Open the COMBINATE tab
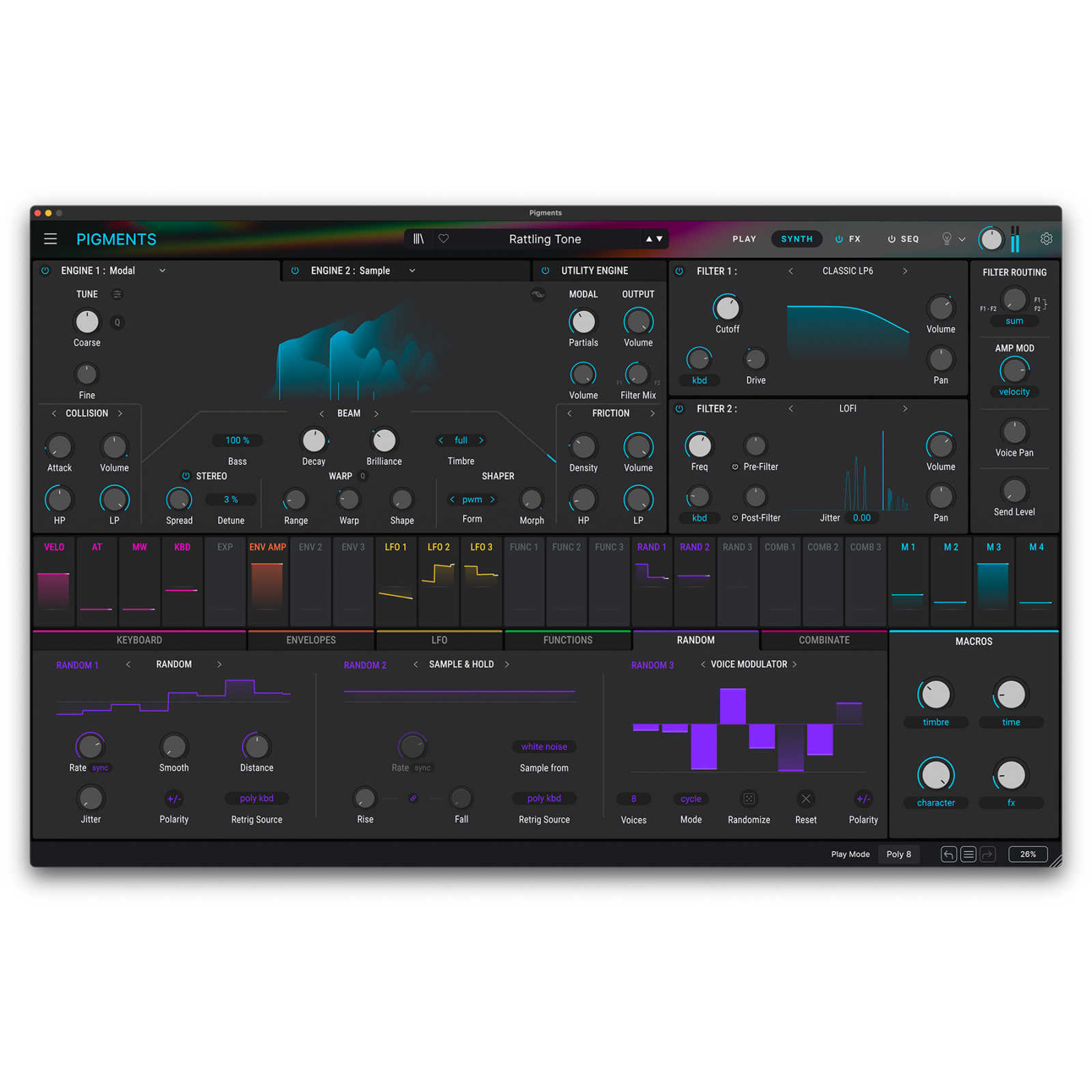 pyautogui.click(x=824, y=640)
